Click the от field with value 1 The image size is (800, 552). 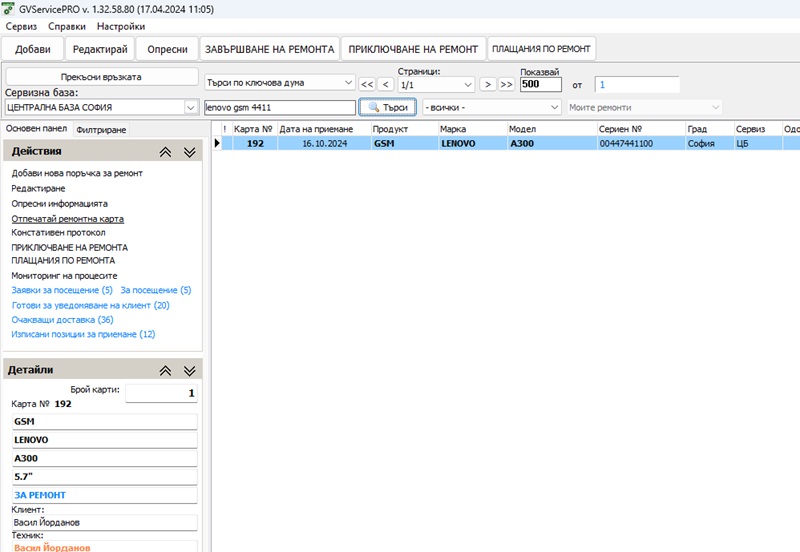[637, 85]
